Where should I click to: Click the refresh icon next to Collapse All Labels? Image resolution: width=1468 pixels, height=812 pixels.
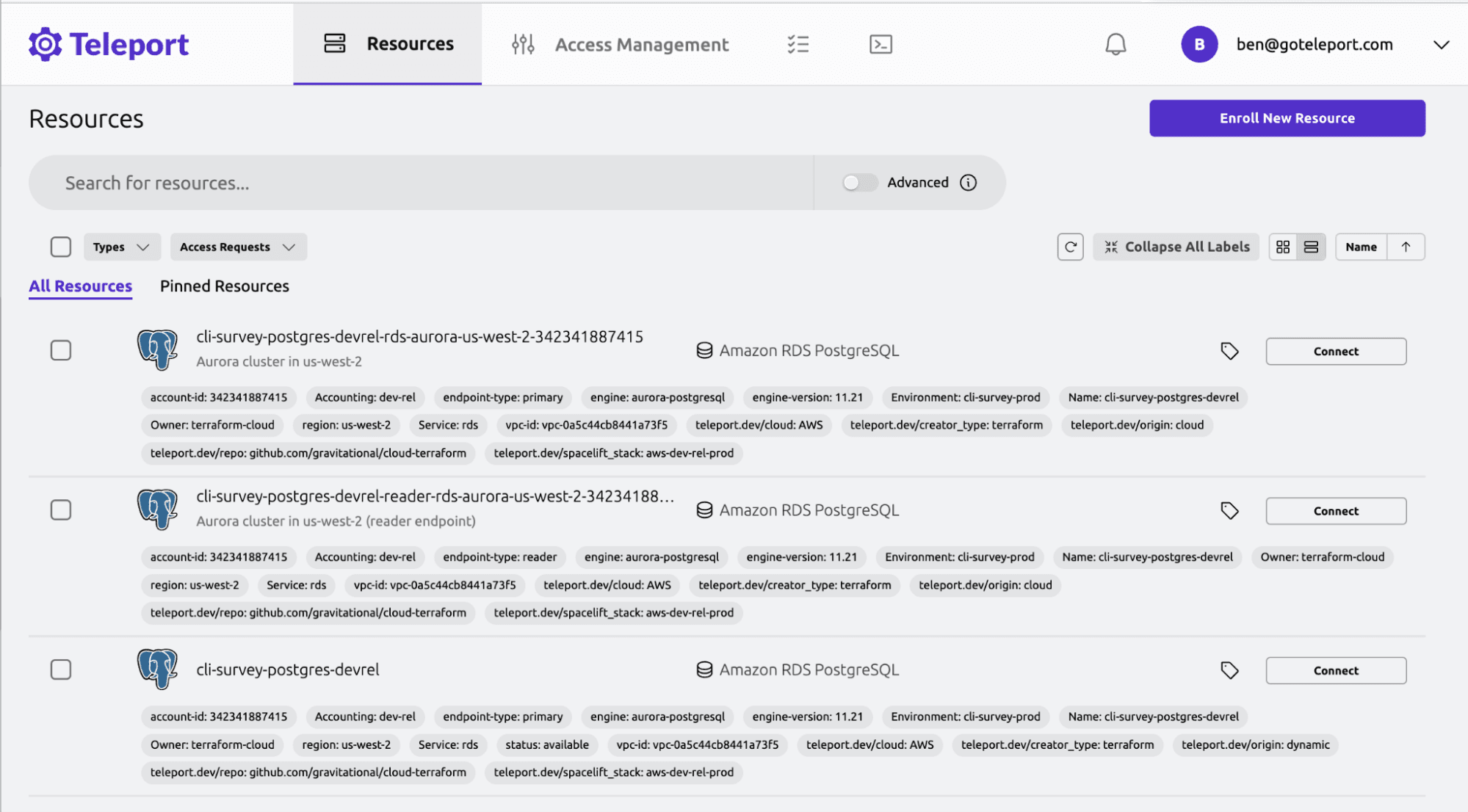pyautogui.click(x=1072, y=246)
